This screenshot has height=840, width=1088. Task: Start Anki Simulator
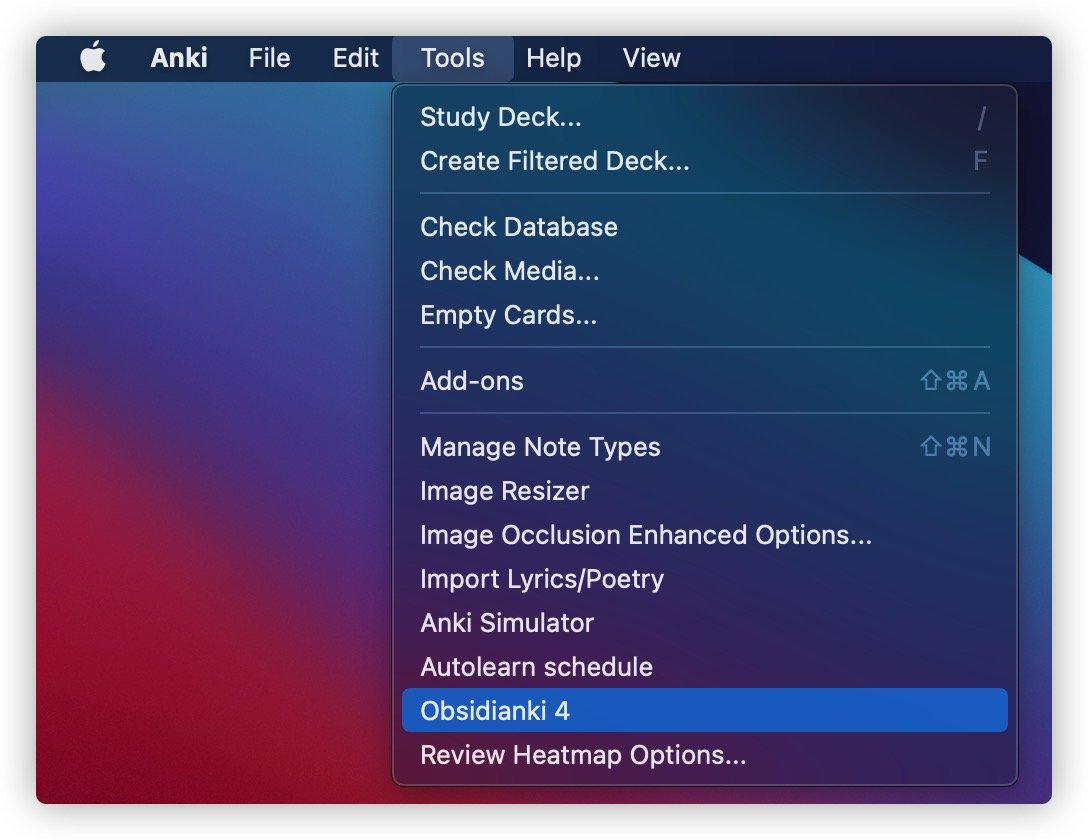(x=704, y=623)
